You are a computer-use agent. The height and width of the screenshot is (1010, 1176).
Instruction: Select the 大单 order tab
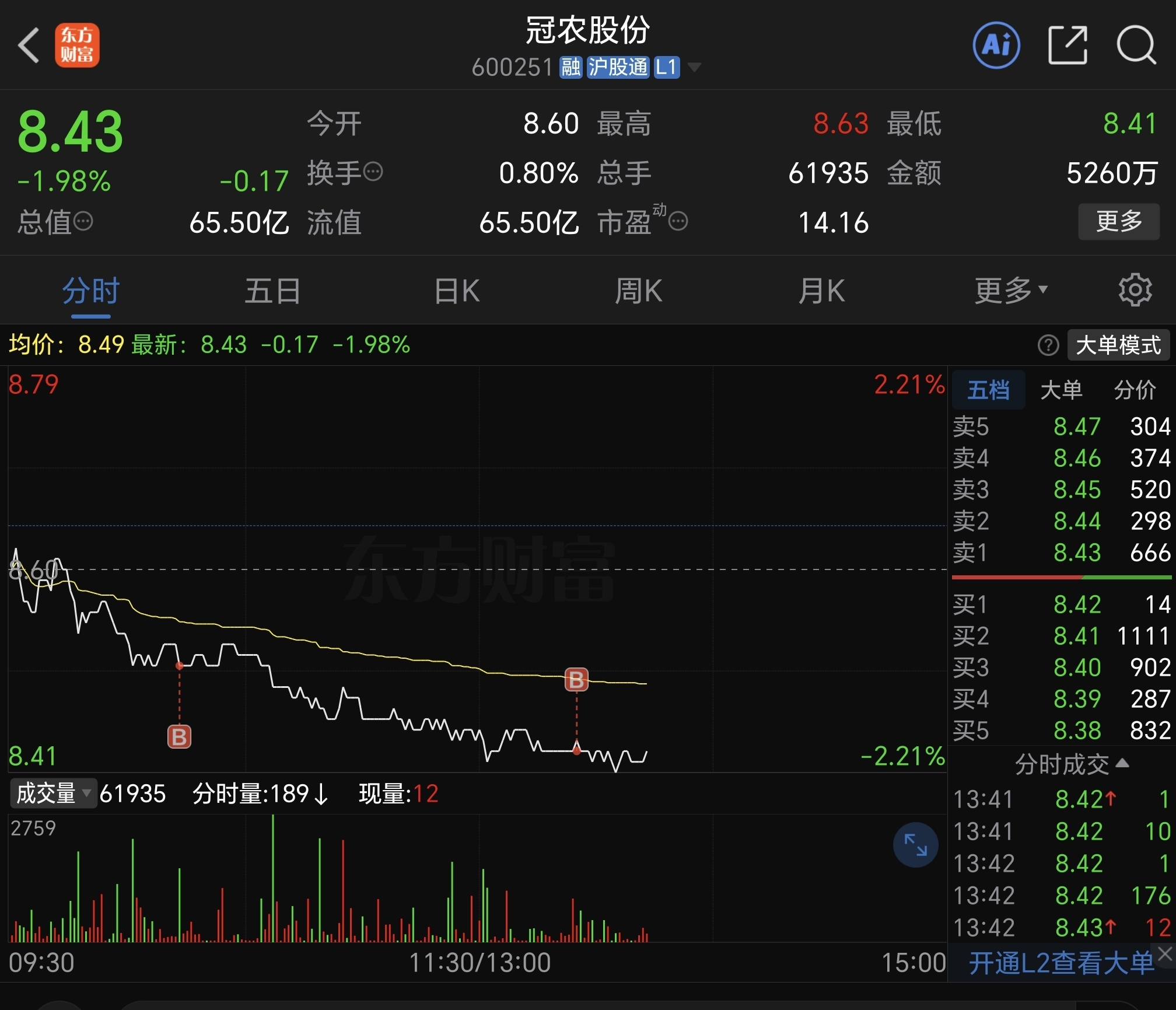[1061, 390]
